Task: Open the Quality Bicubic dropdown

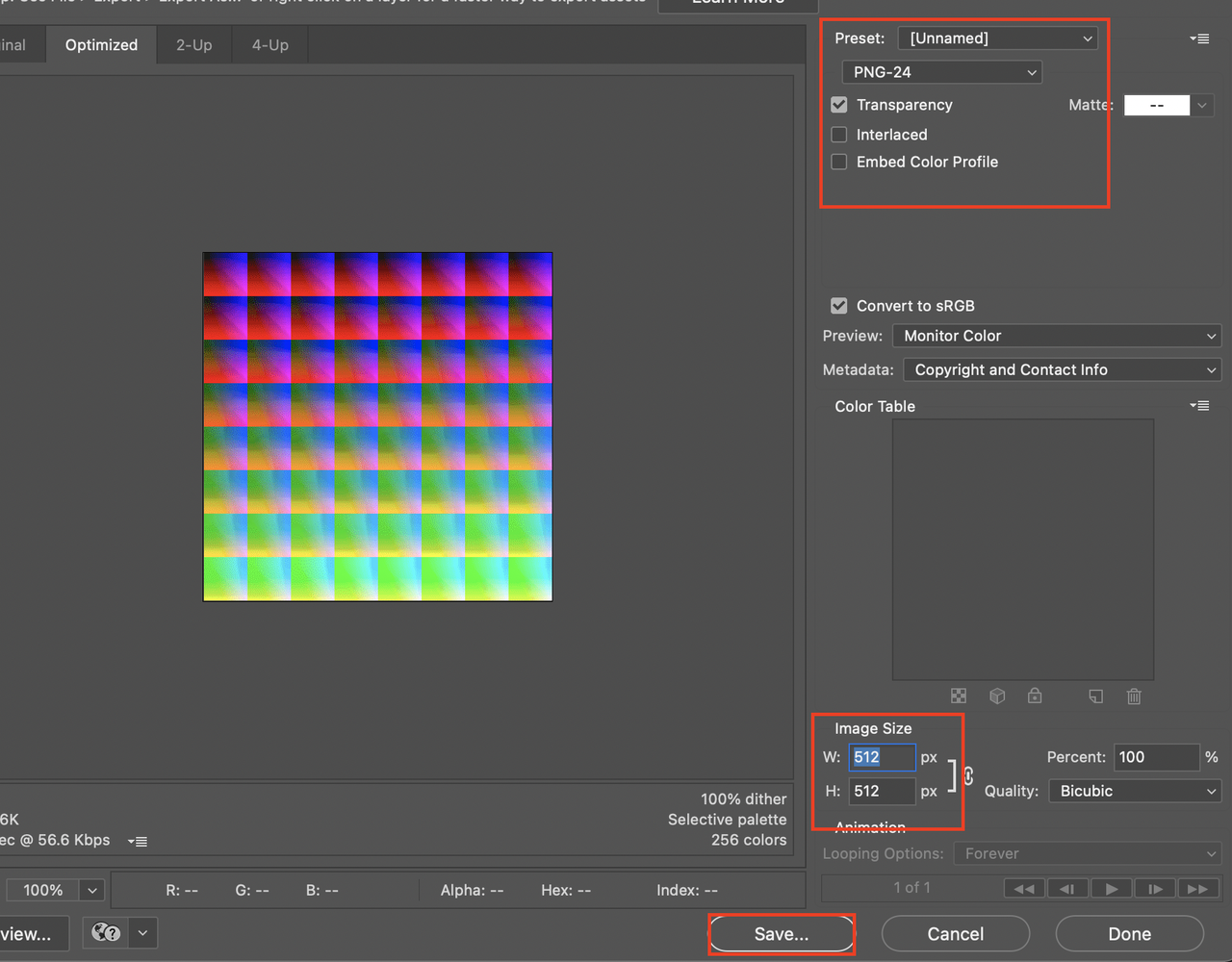Action: pos(1135,791)
